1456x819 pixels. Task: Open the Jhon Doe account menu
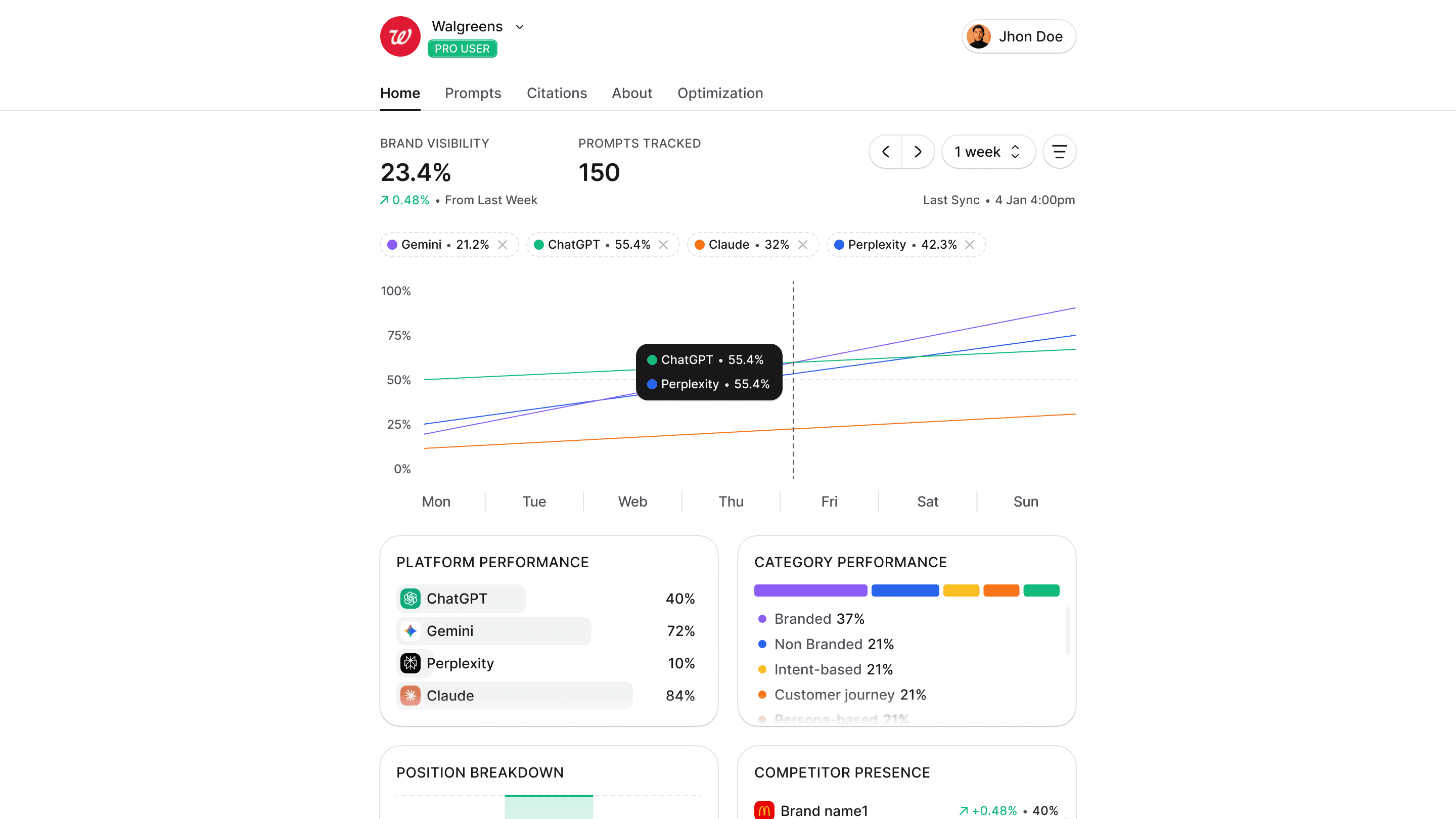coord(1019,36)
